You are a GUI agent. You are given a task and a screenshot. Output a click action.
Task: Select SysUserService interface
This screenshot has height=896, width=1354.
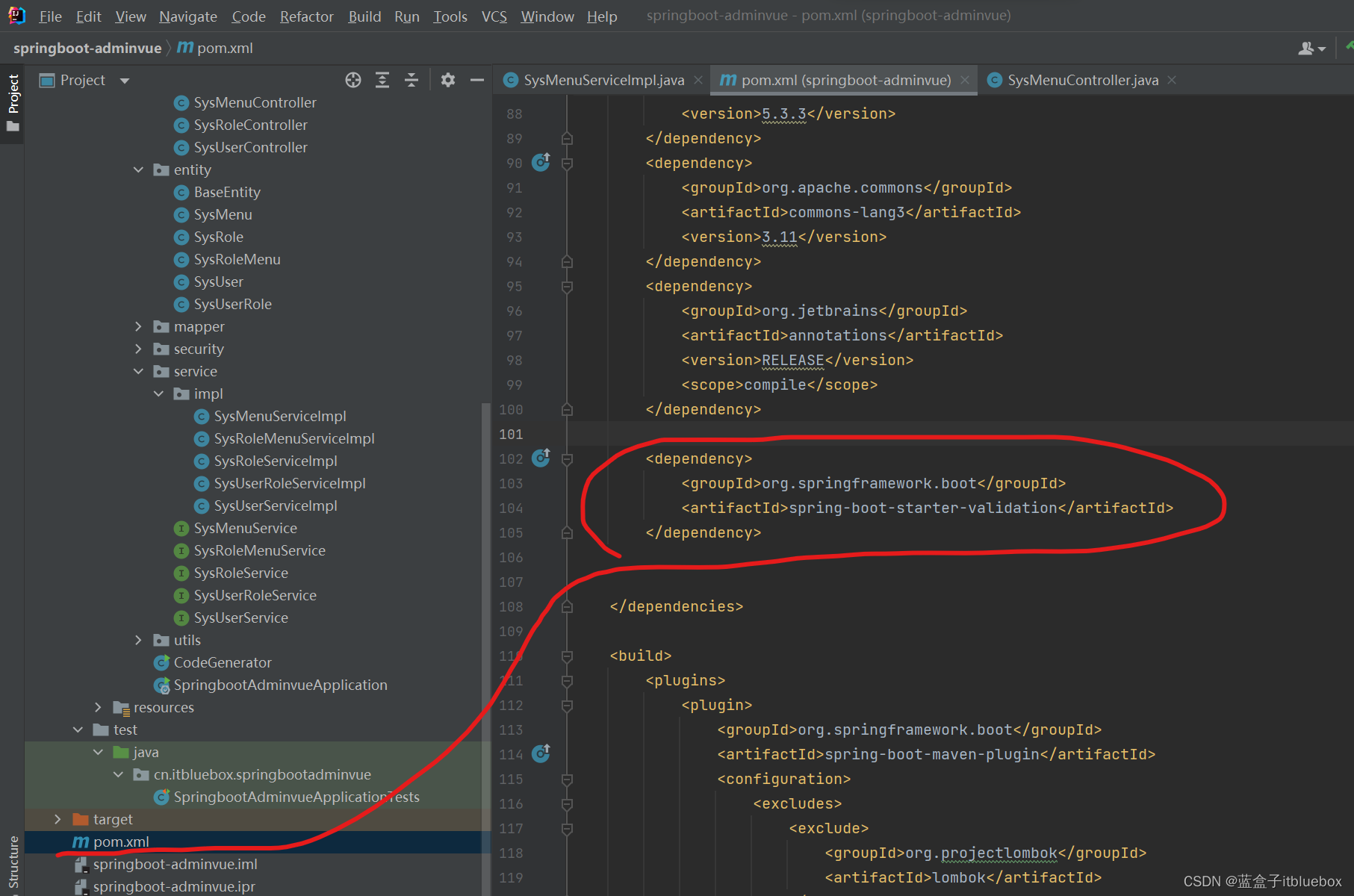click(240, 617)
